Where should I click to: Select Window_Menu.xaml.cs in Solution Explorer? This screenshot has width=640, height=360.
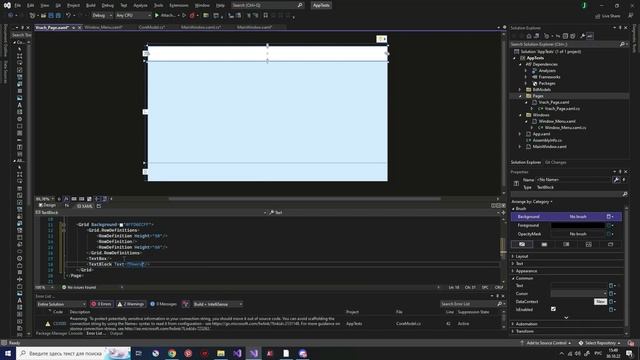[x=565, y=128]
